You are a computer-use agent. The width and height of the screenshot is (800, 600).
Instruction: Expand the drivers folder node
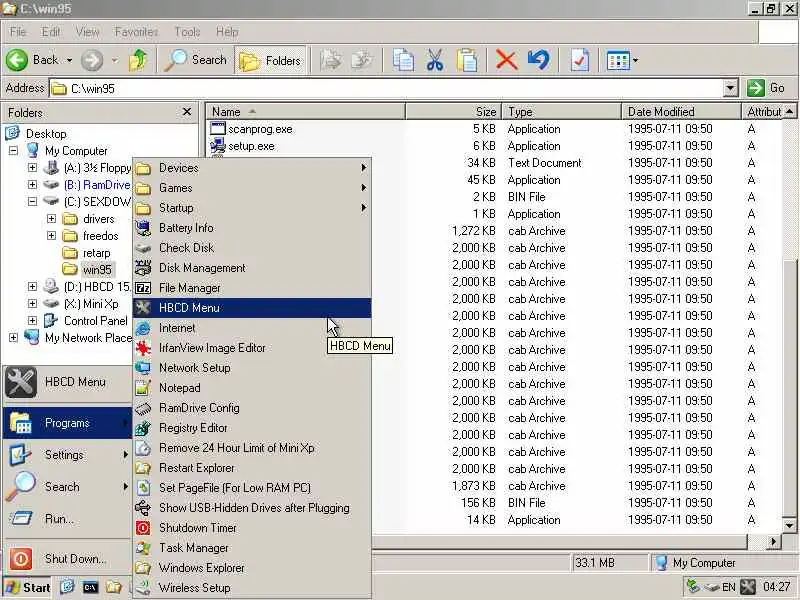pos(51,218)
